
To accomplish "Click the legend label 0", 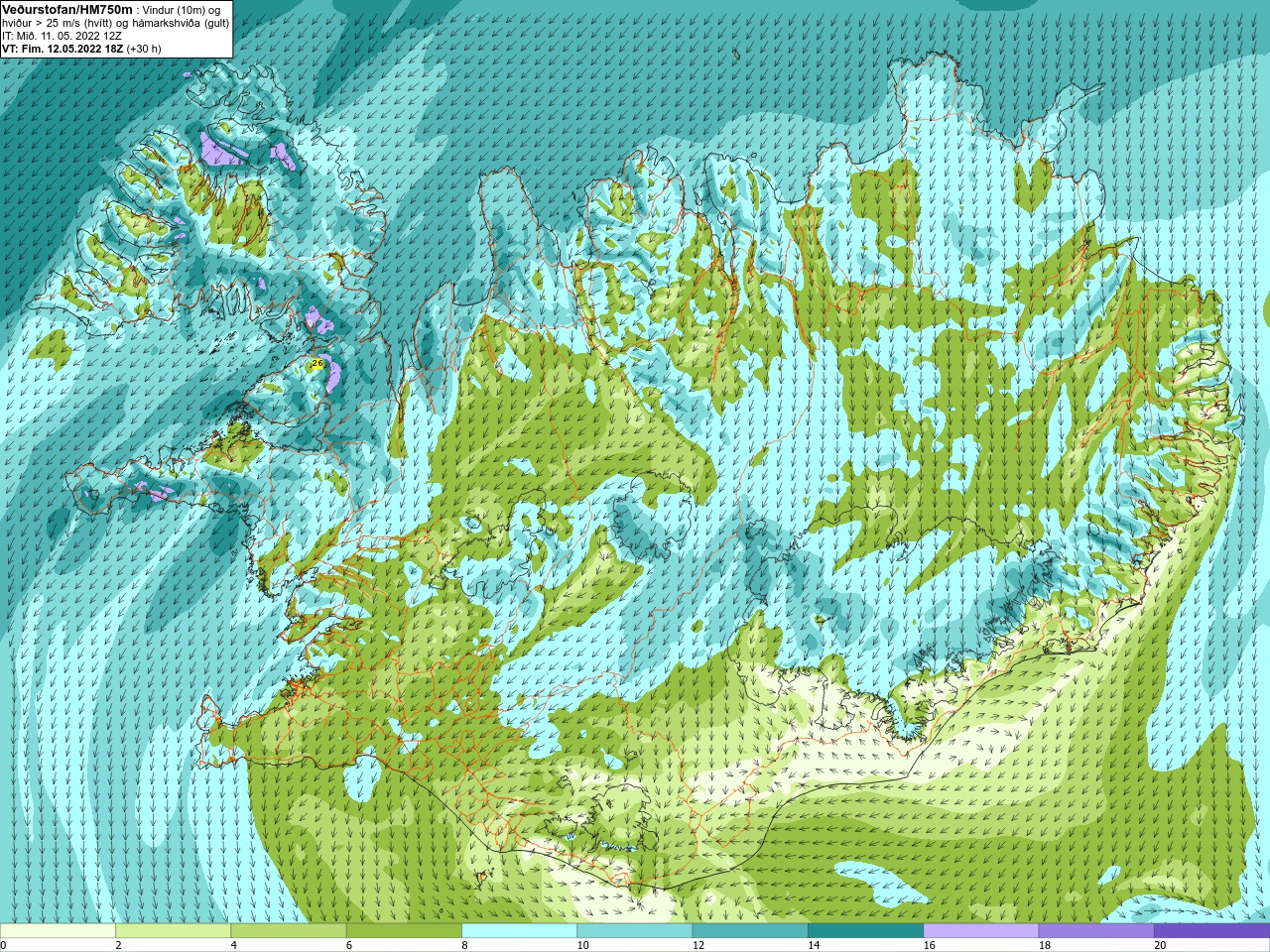I will pos(4,945).
